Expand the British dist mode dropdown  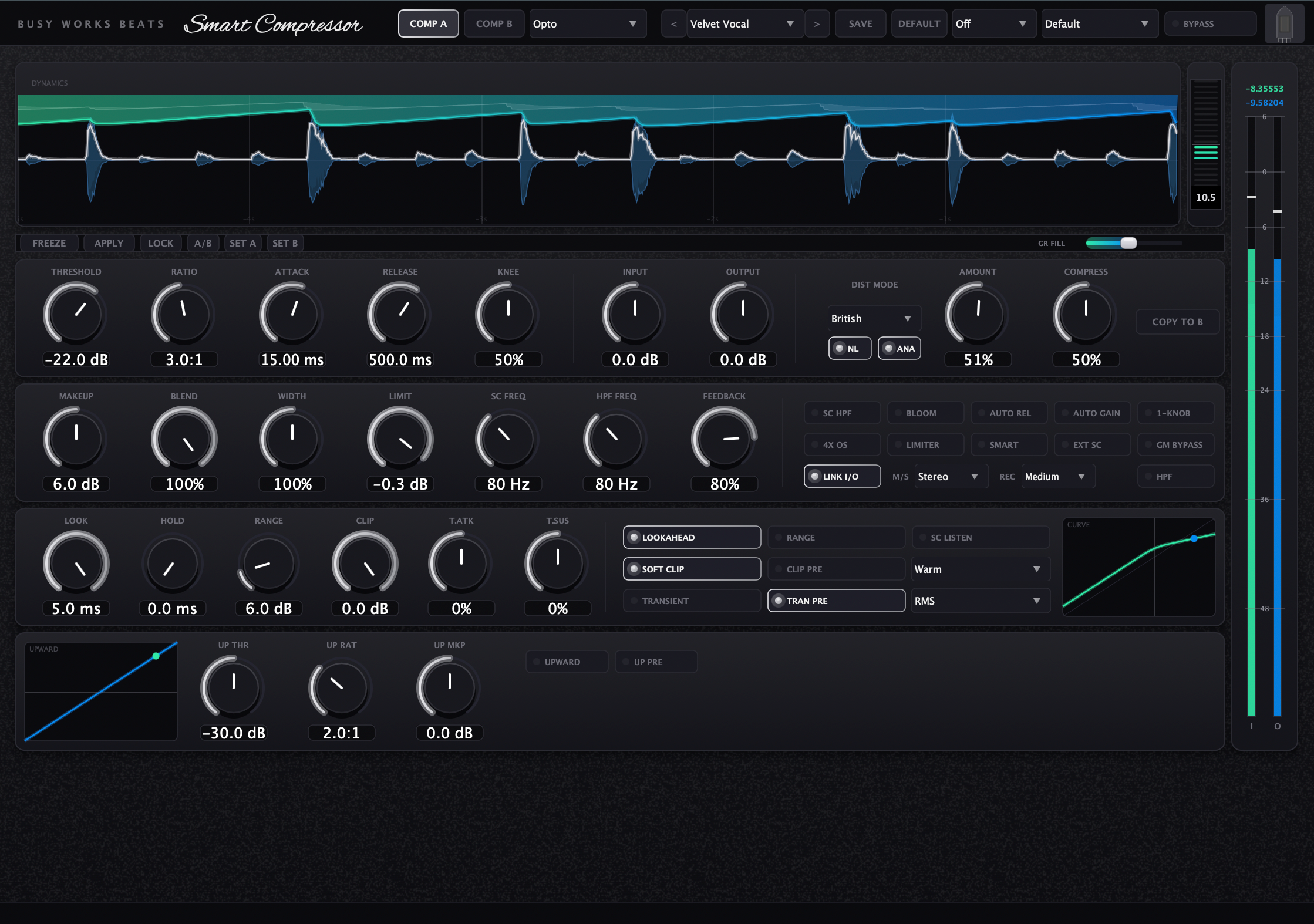coord(874,318)
